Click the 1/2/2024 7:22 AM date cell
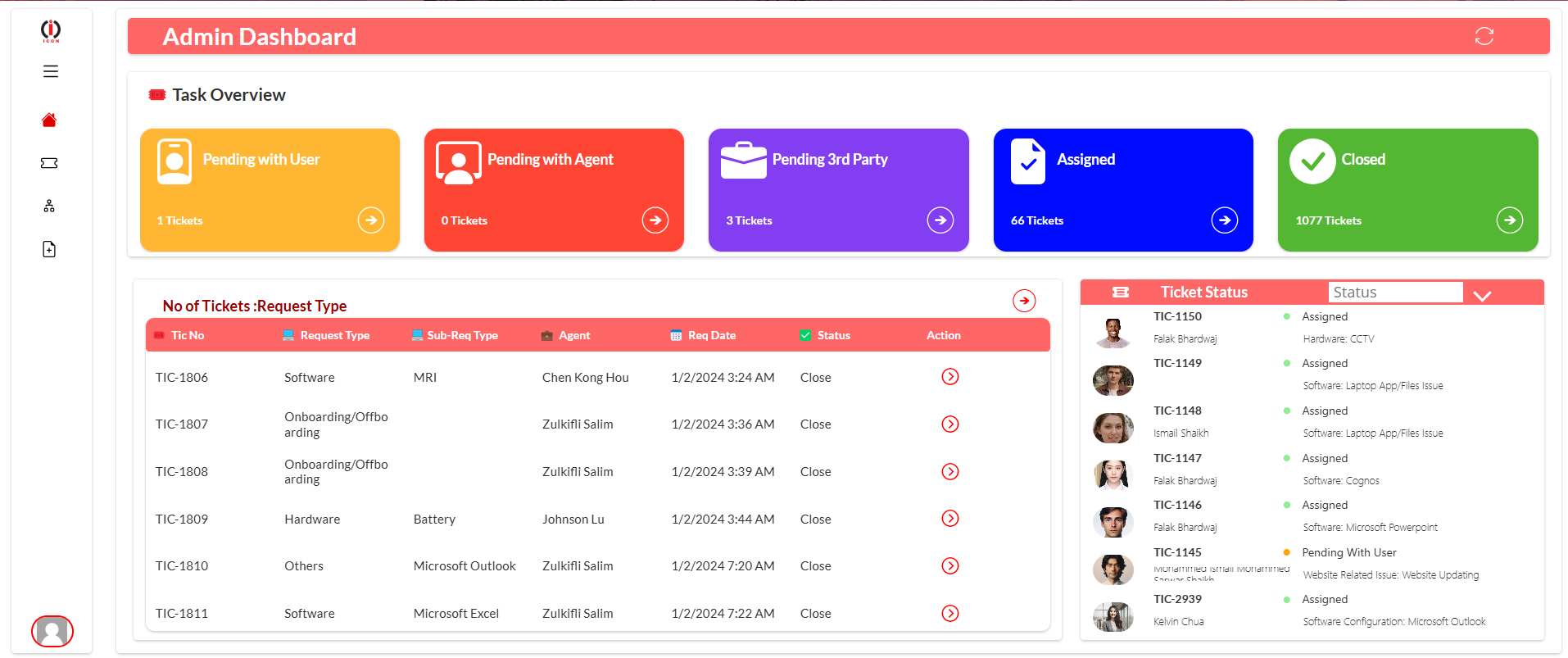The height and width of the screenshot is (658, 1568). (723, 614)
